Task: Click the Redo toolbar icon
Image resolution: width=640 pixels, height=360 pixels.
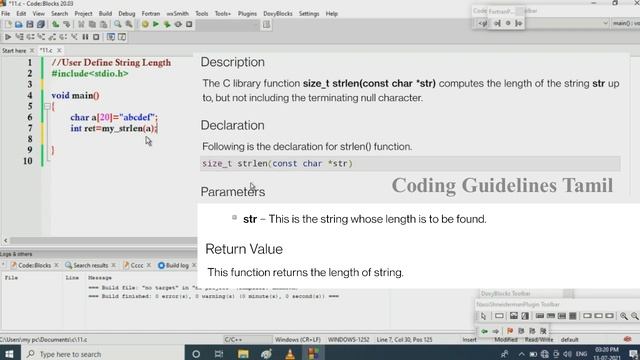Action: tap(67, 24)
